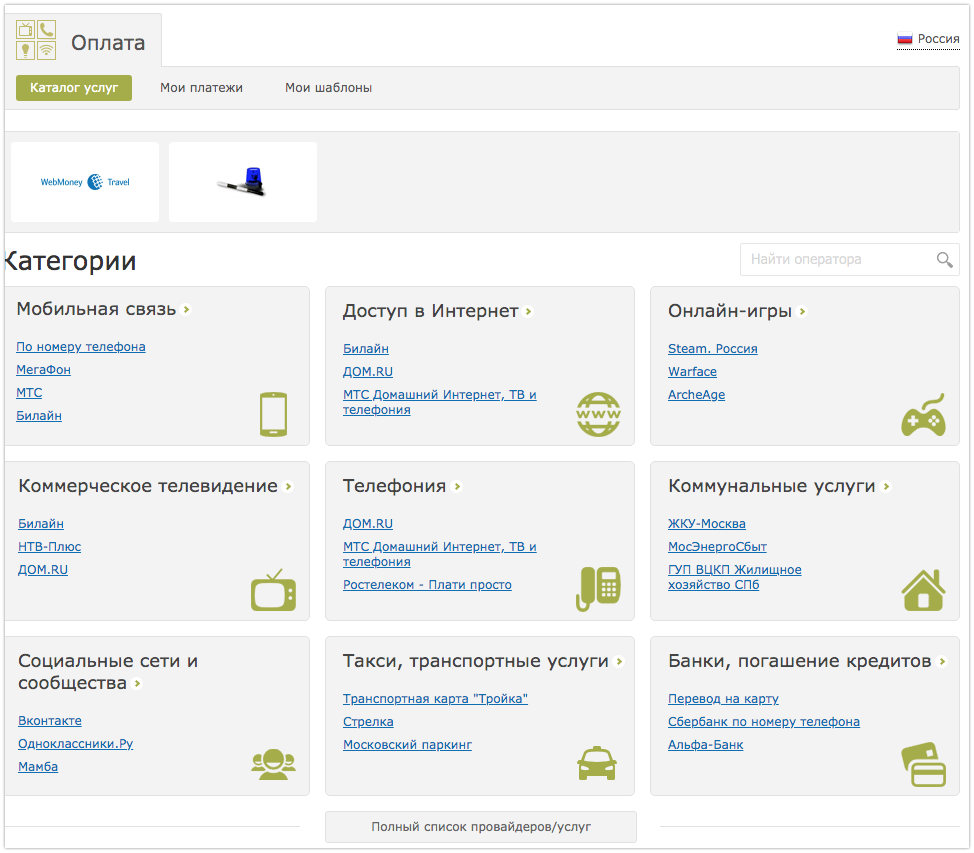Image resolution: width=974 pixels, height=853 pixels.
Task: Click the smartphone icon in Мобильная связь
Action: pos(273,414)
